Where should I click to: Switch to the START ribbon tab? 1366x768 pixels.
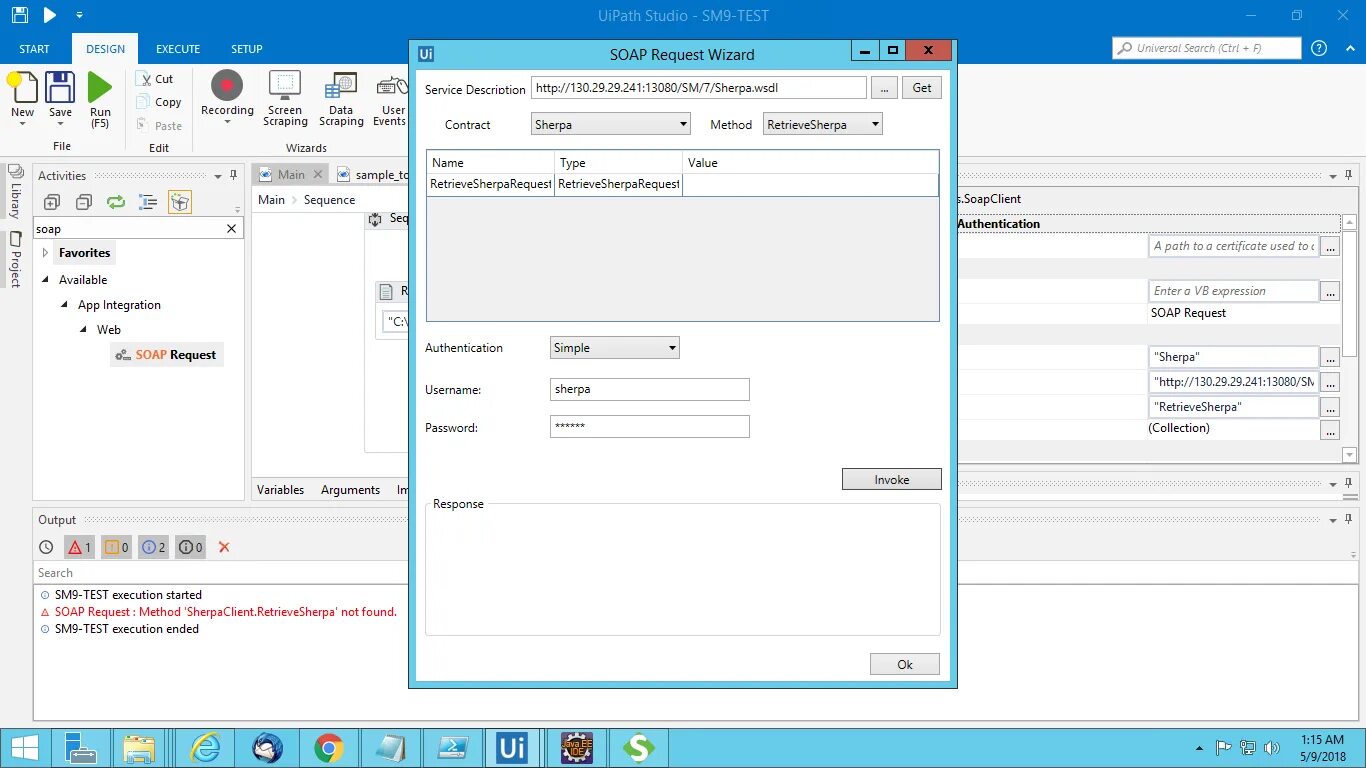click(34, 49)
